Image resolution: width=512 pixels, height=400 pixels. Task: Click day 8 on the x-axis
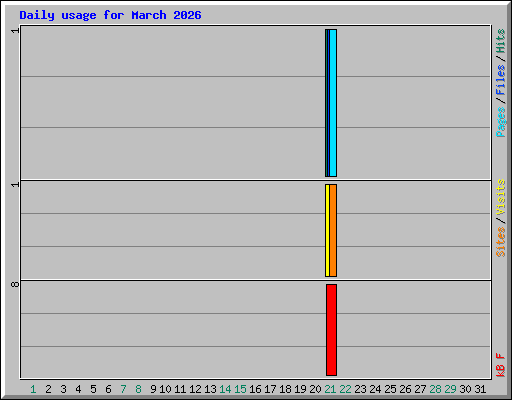tap(138, 389)
